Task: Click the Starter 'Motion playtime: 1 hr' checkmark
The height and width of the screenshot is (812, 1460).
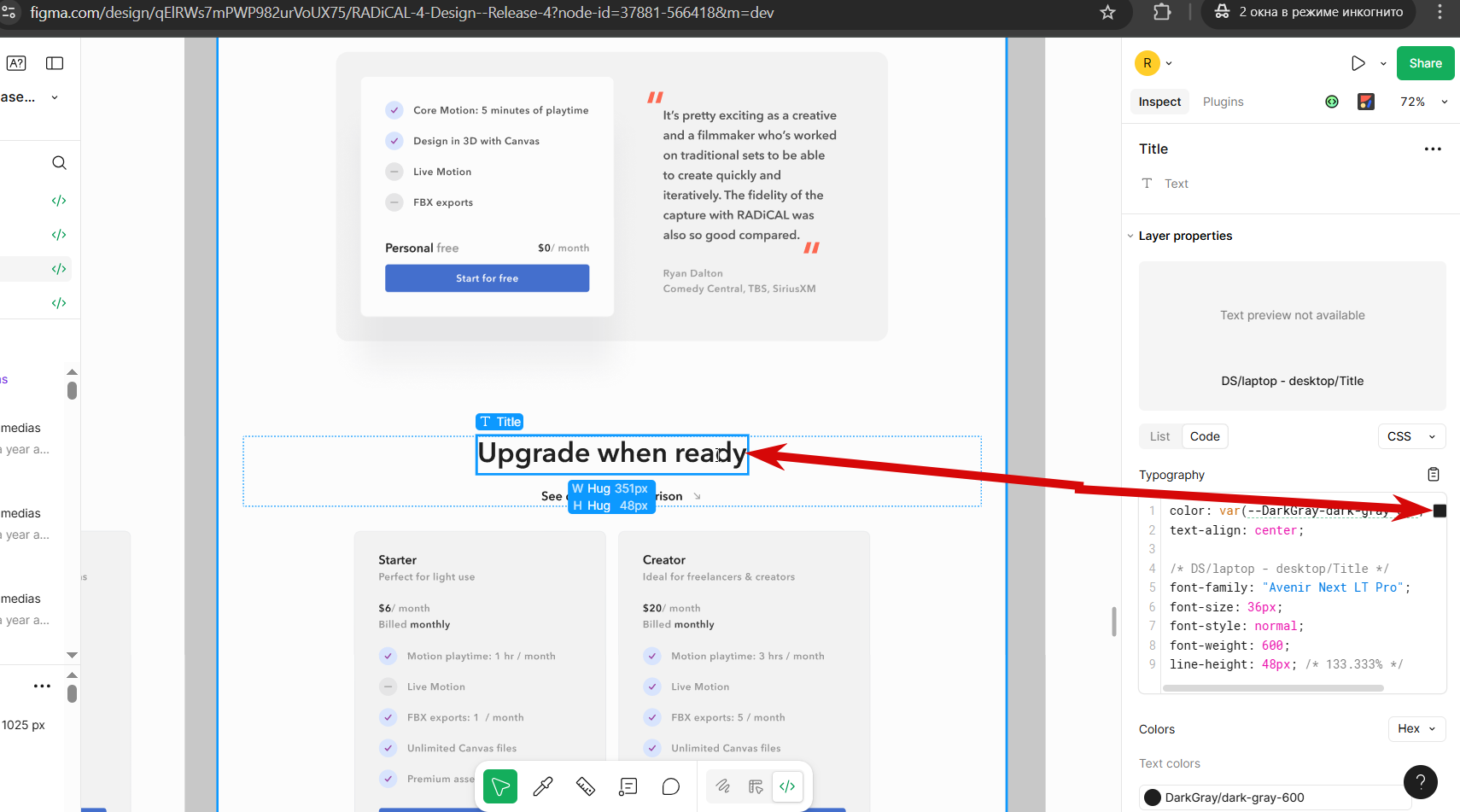Action: pyautogui.click(x=388, y=656)
